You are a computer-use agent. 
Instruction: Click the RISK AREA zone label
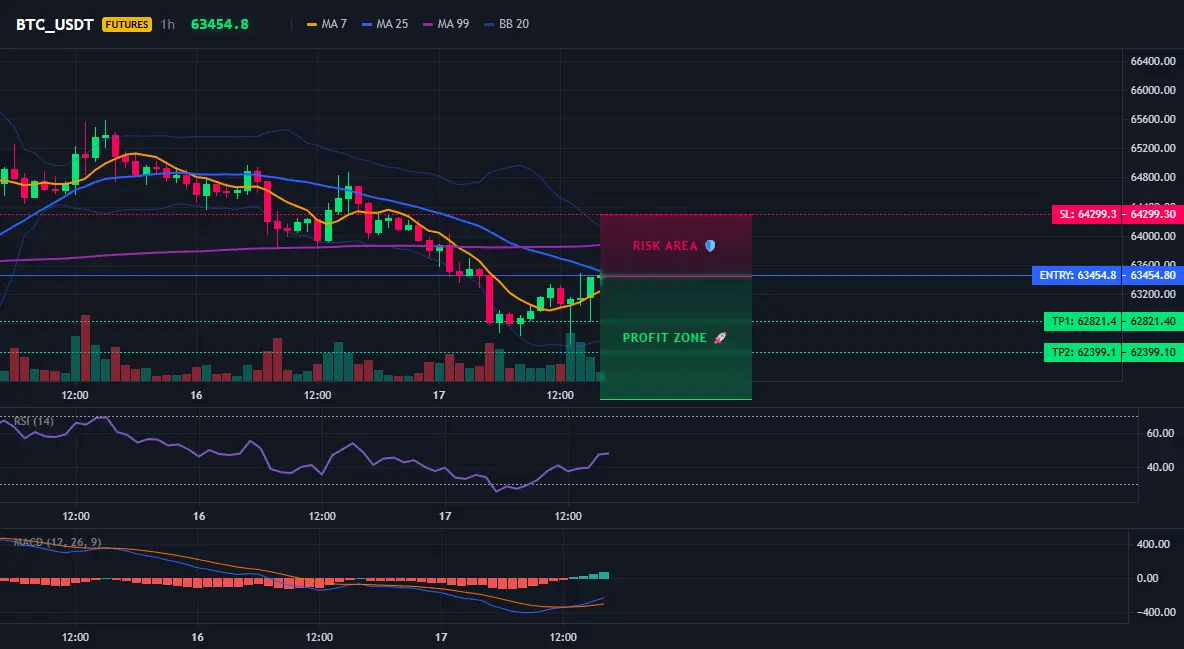pos(674,246)
